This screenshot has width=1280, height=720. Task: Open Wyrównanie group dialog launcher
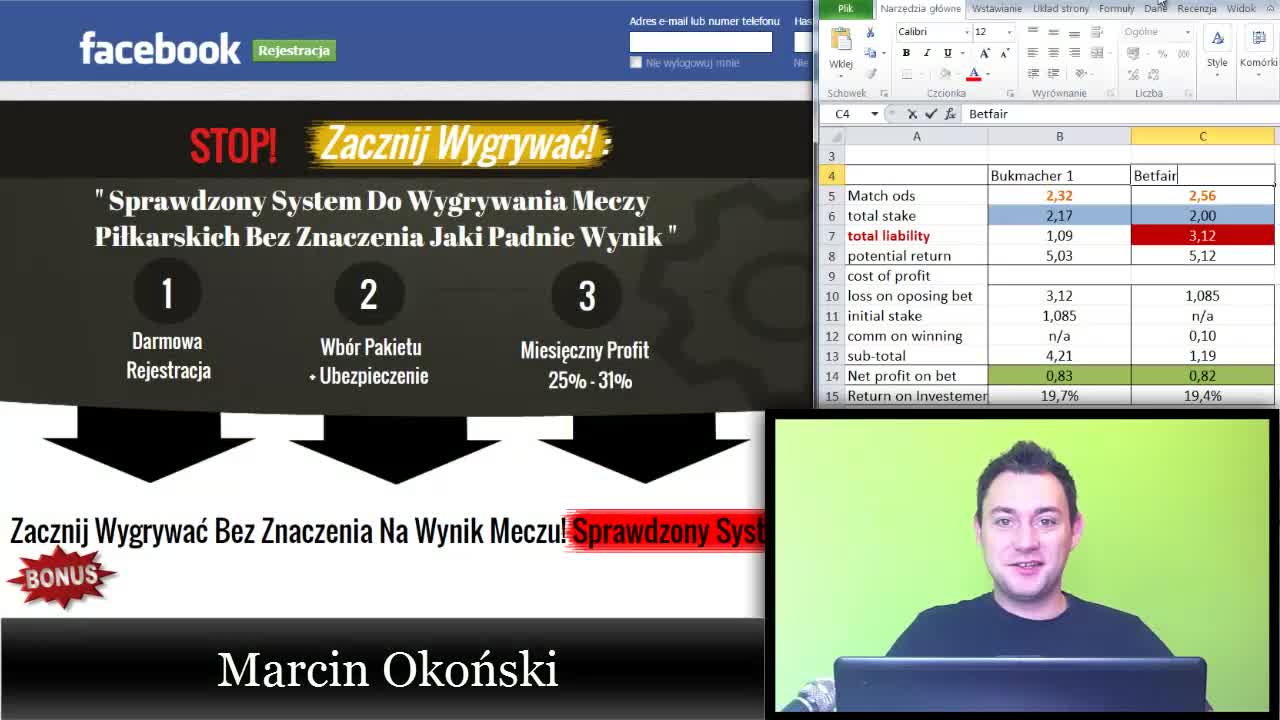click(x=1110, y=94)
